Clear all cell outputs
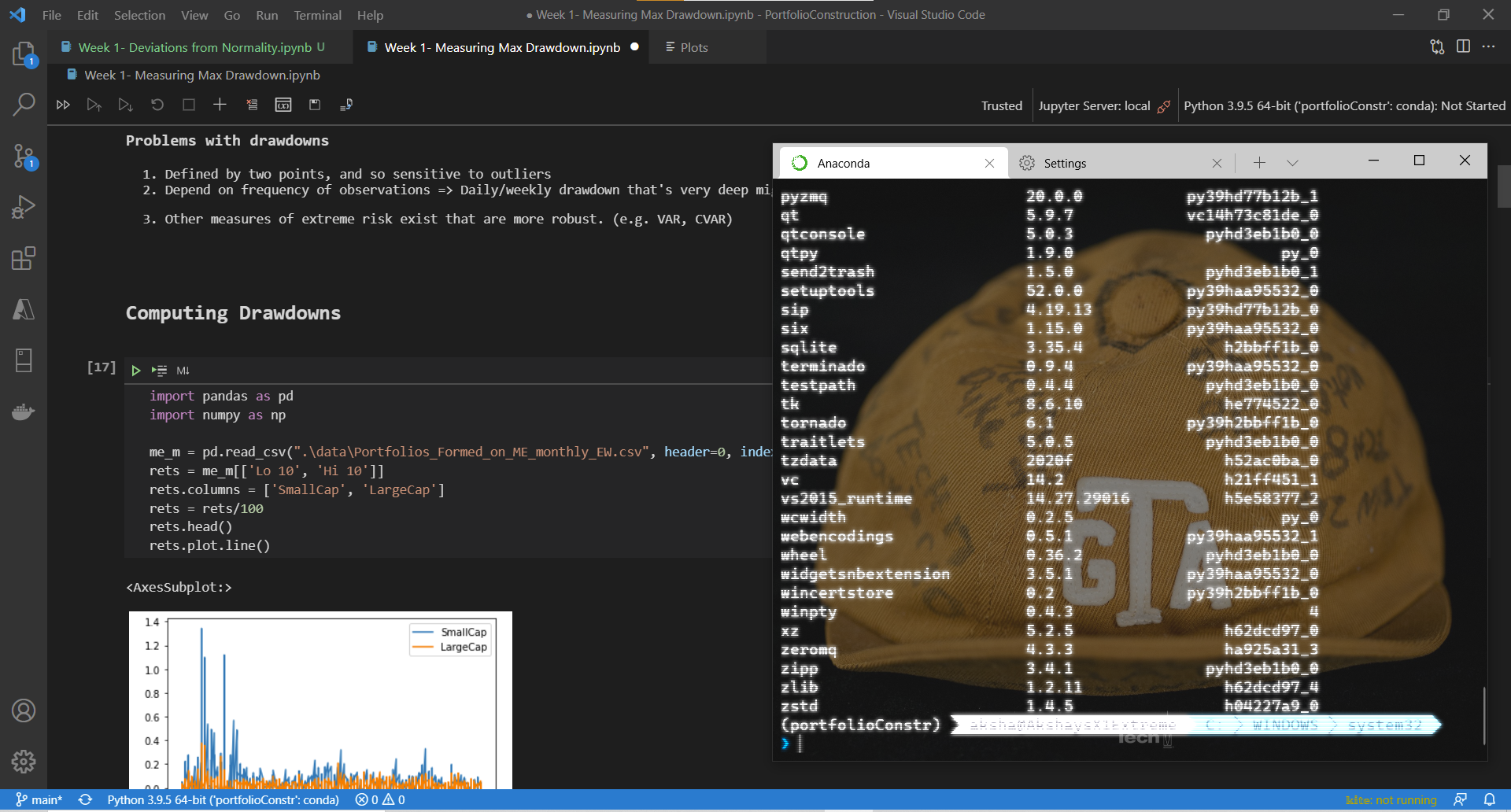The width and height of the screenshot is (1511, 812). coord(252,104)
